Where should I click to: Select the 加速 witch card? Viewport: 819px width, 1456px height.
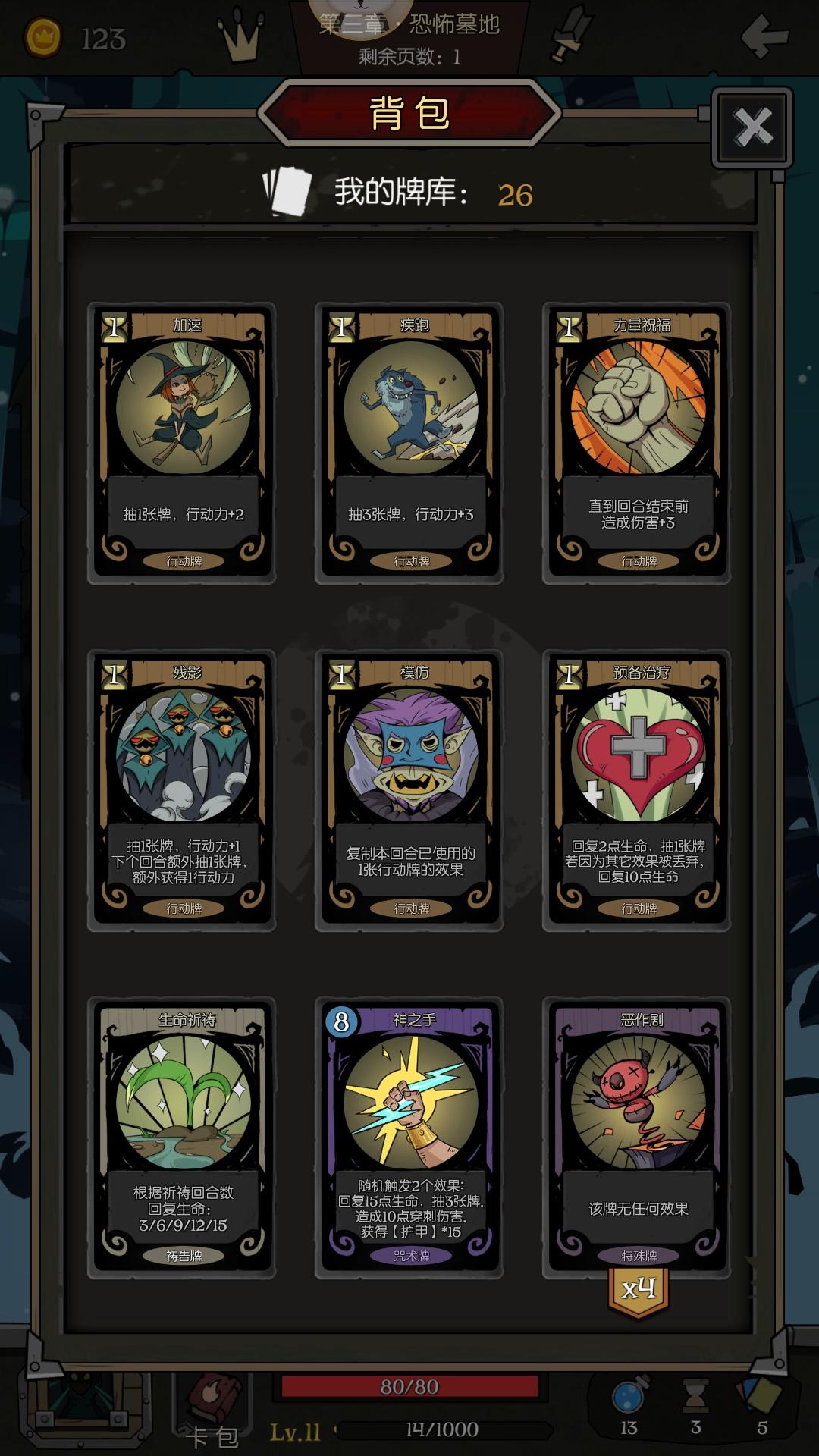coord(182,444)
